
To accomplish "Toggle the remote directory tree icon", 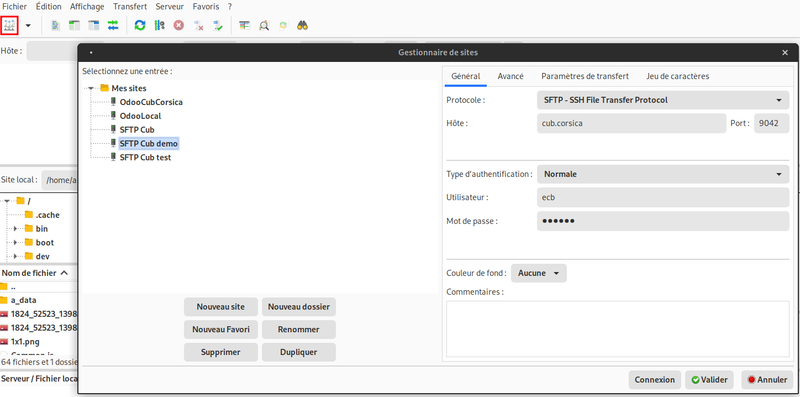I will click(94, 25).
